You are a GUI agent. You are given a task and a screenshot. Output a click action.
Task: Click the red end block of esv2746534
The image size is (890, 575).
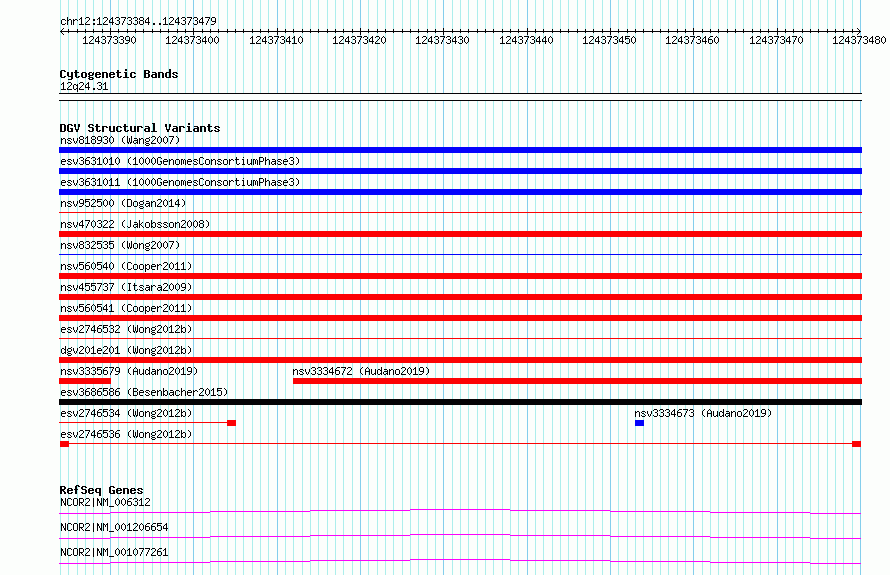tap(232, 423)
